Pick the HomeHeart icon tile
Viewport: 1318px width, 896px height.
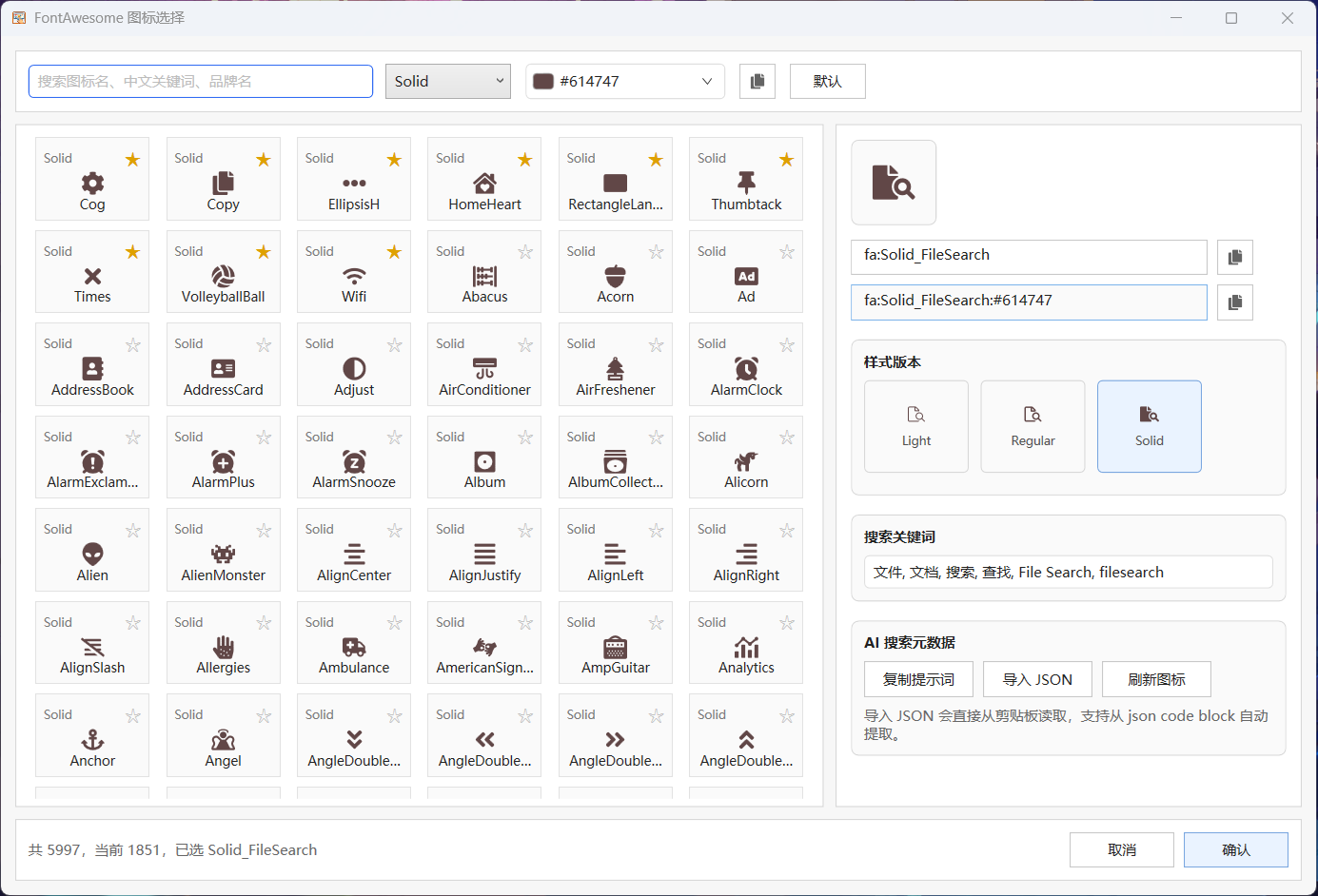click(484, 179)
